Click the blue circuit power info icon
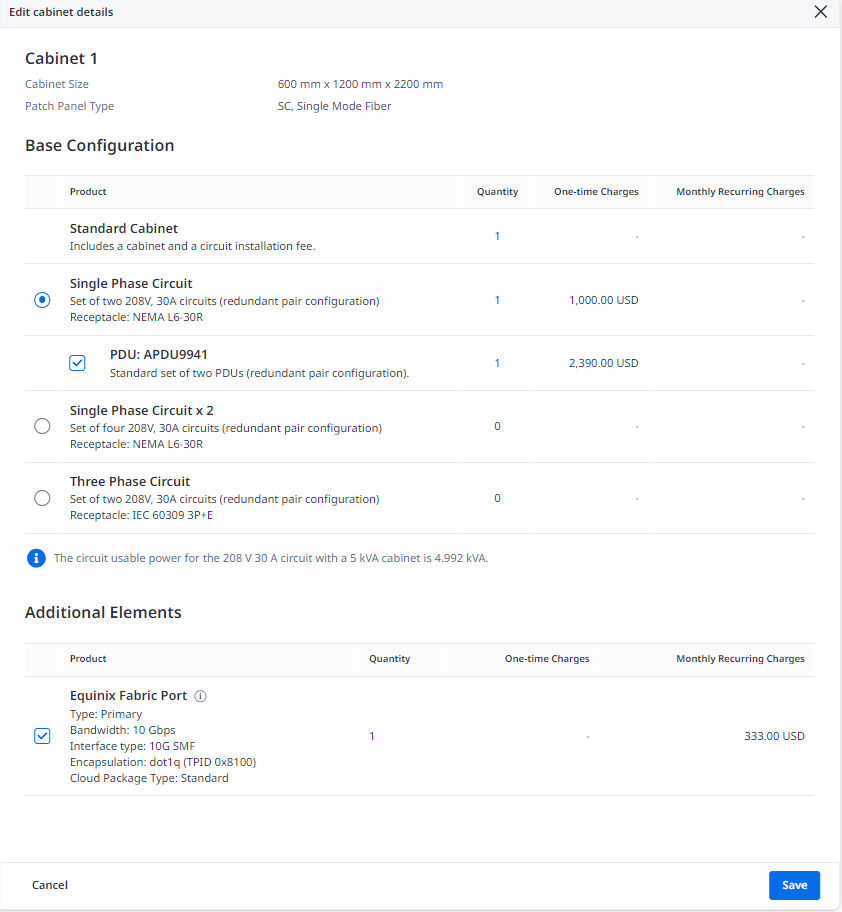The image size is (842, 912). point(36,558)
